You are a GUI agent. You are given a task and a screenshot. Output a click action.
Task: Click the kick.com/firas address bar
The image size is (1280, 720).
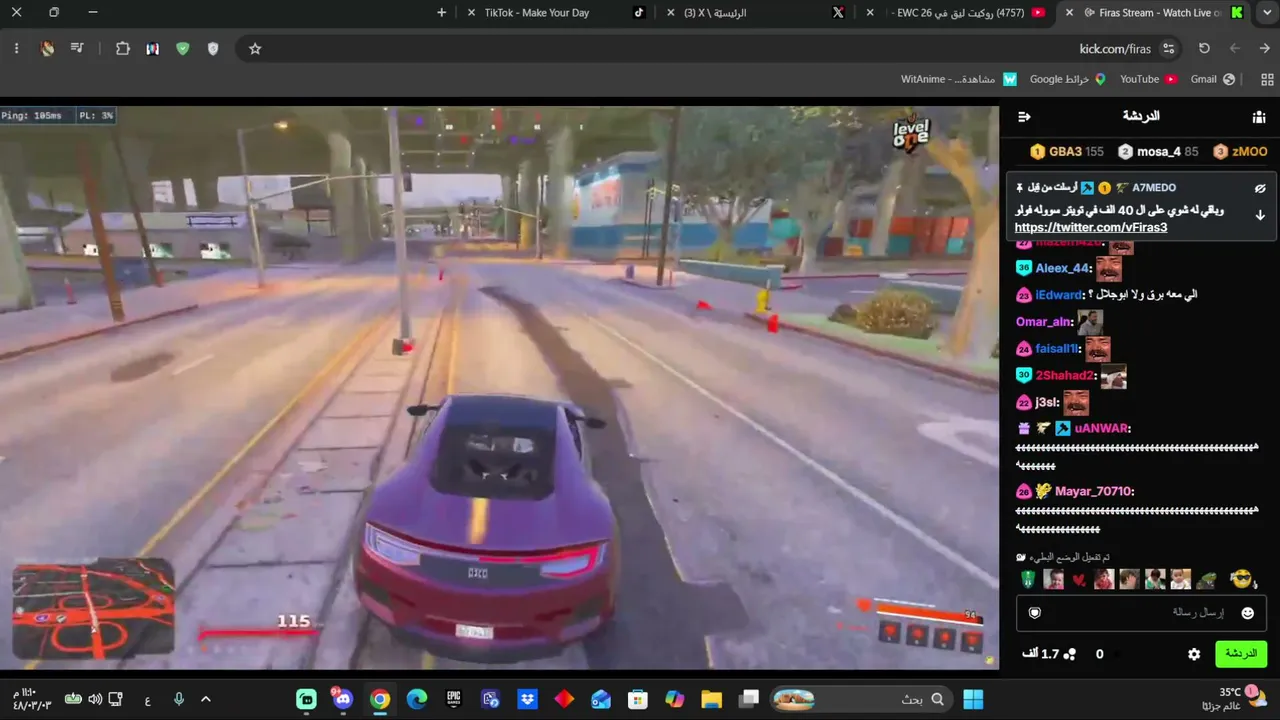click(x=708, y=48)
